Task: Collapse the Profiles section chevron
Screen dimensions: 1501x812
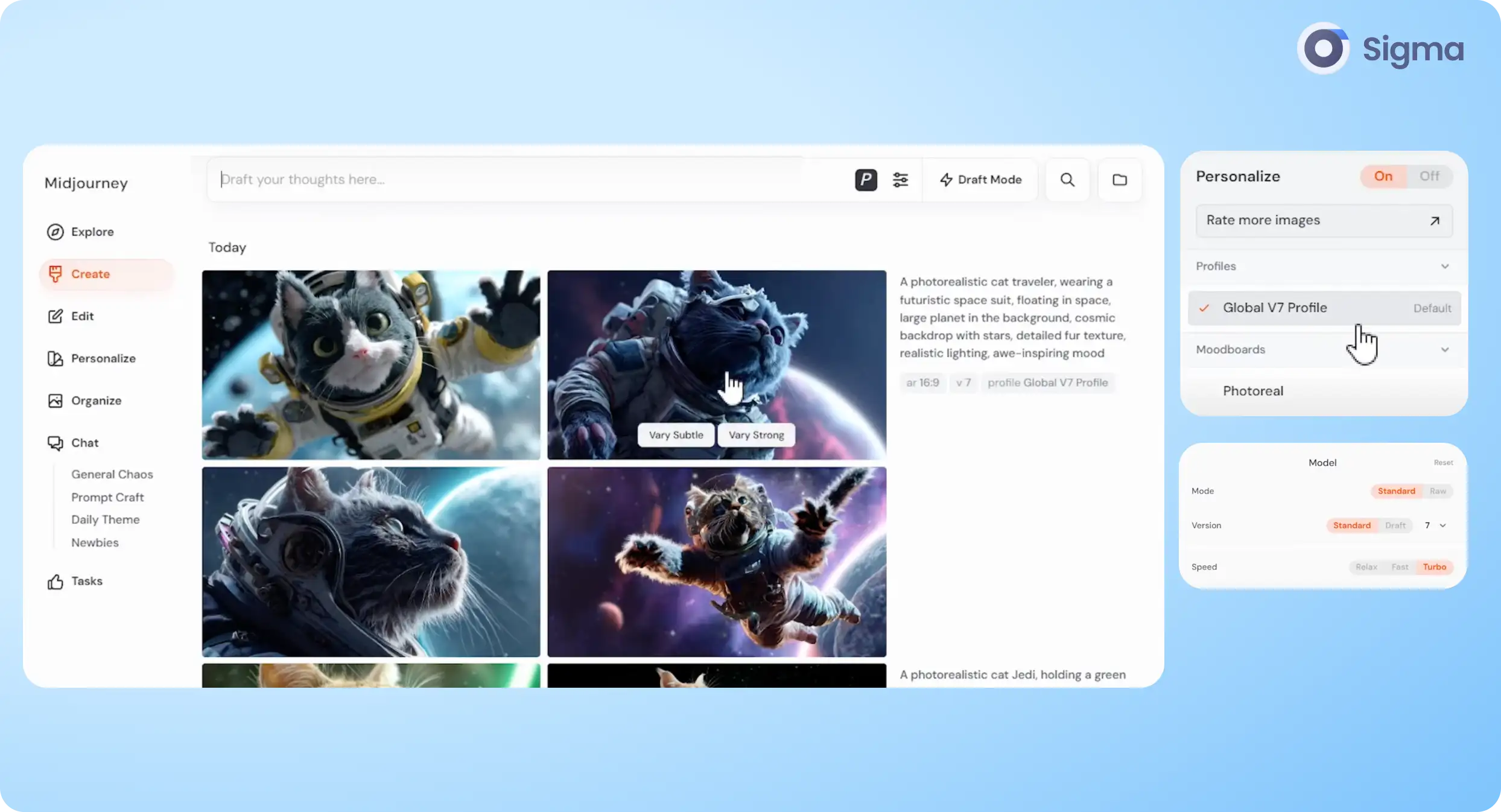Action: point(1444,266)
